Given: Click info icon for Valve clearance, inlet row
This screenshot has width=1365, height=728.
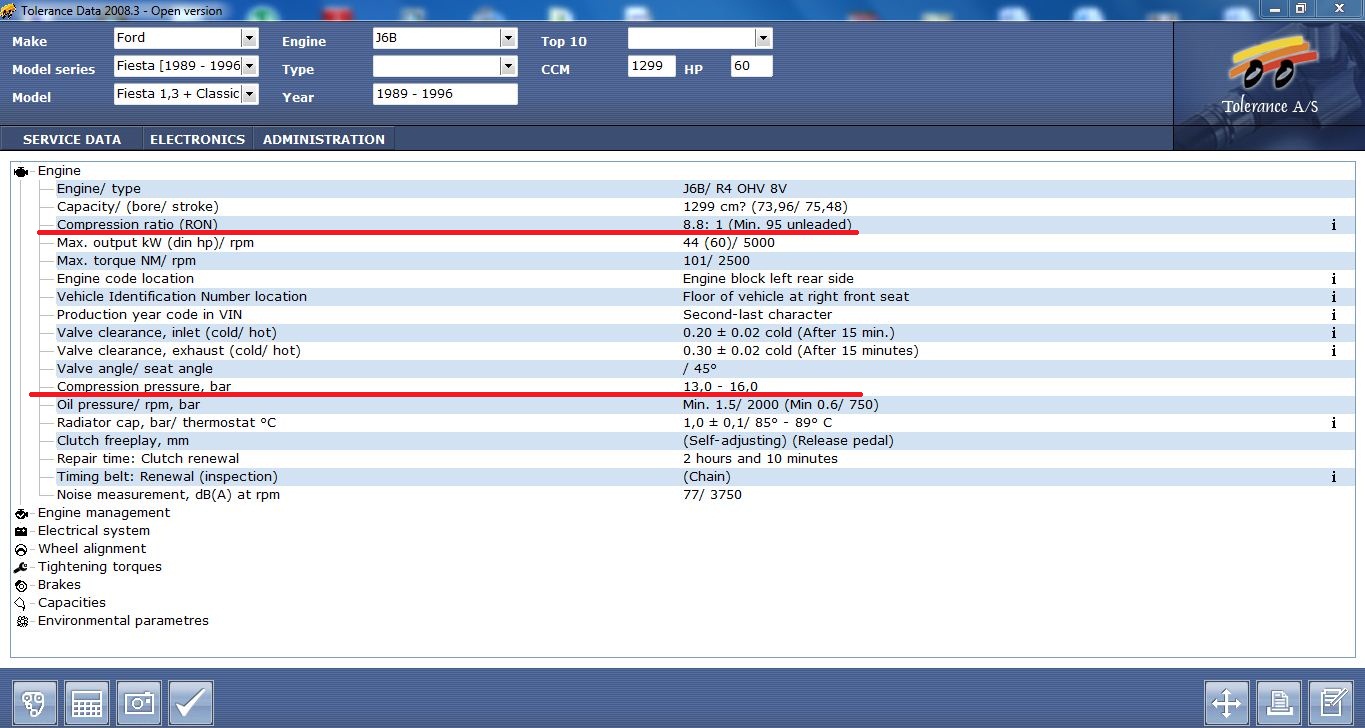Looking at the screenshot, I should point(1334,333).
